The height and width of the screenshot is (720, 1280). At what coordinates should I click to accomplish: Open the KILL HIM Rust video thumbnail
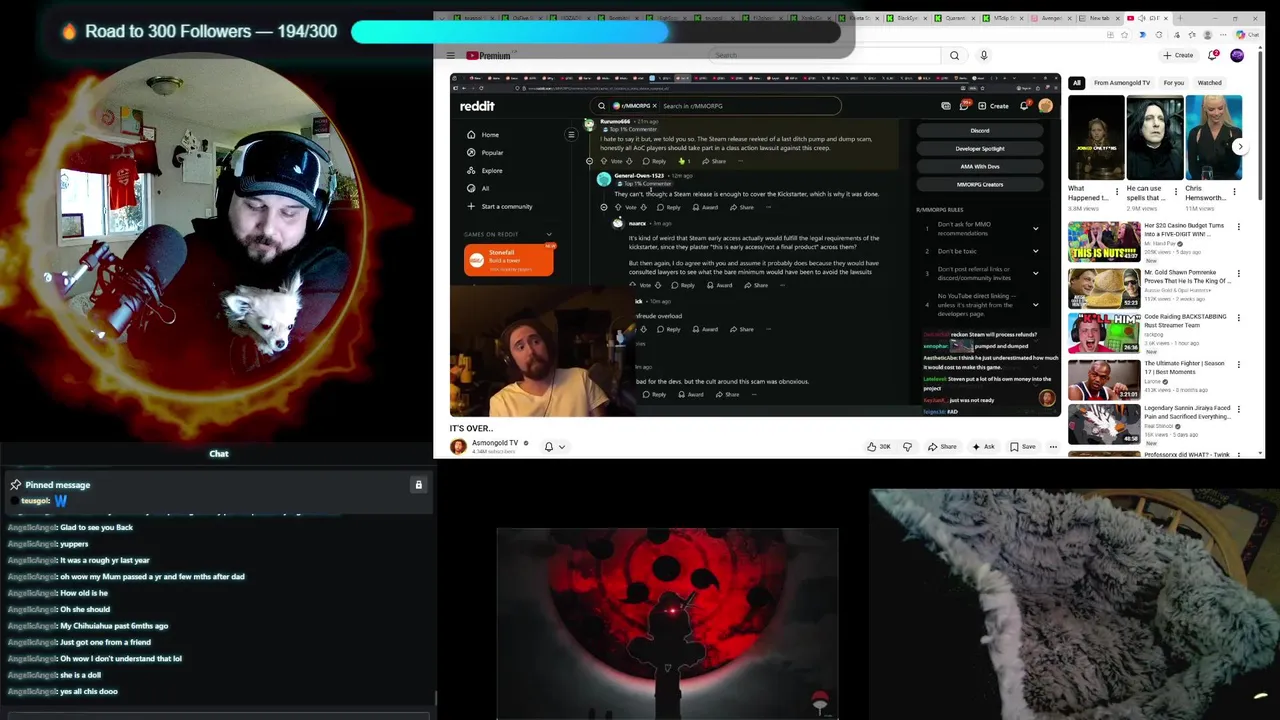(1104, 333)
